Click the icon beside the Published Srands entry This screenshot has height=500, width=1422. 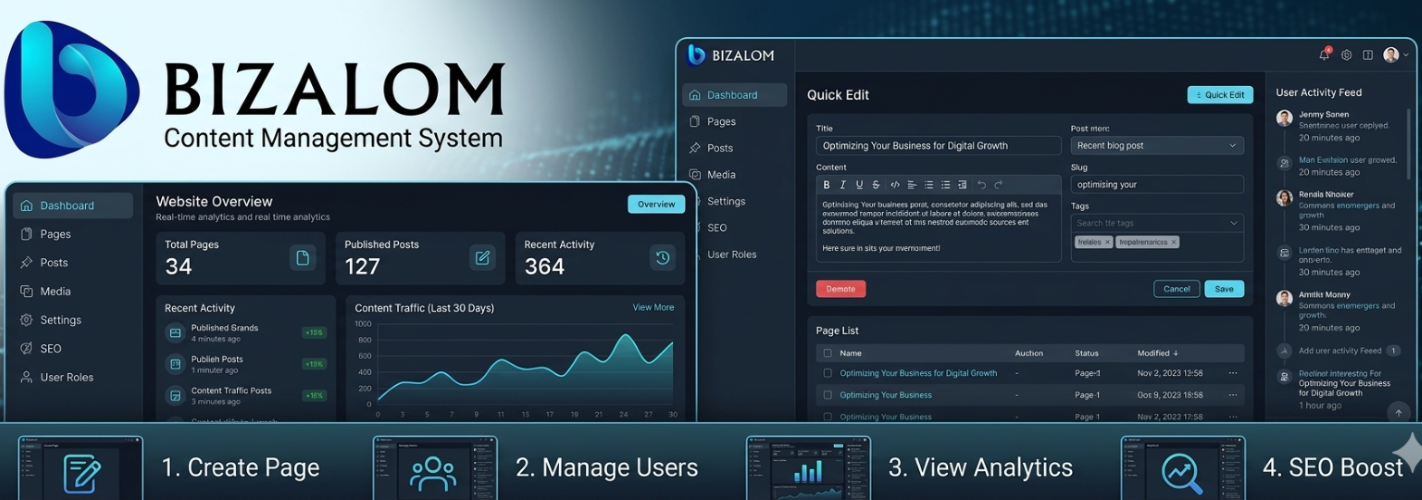click(x=175, y=333)
